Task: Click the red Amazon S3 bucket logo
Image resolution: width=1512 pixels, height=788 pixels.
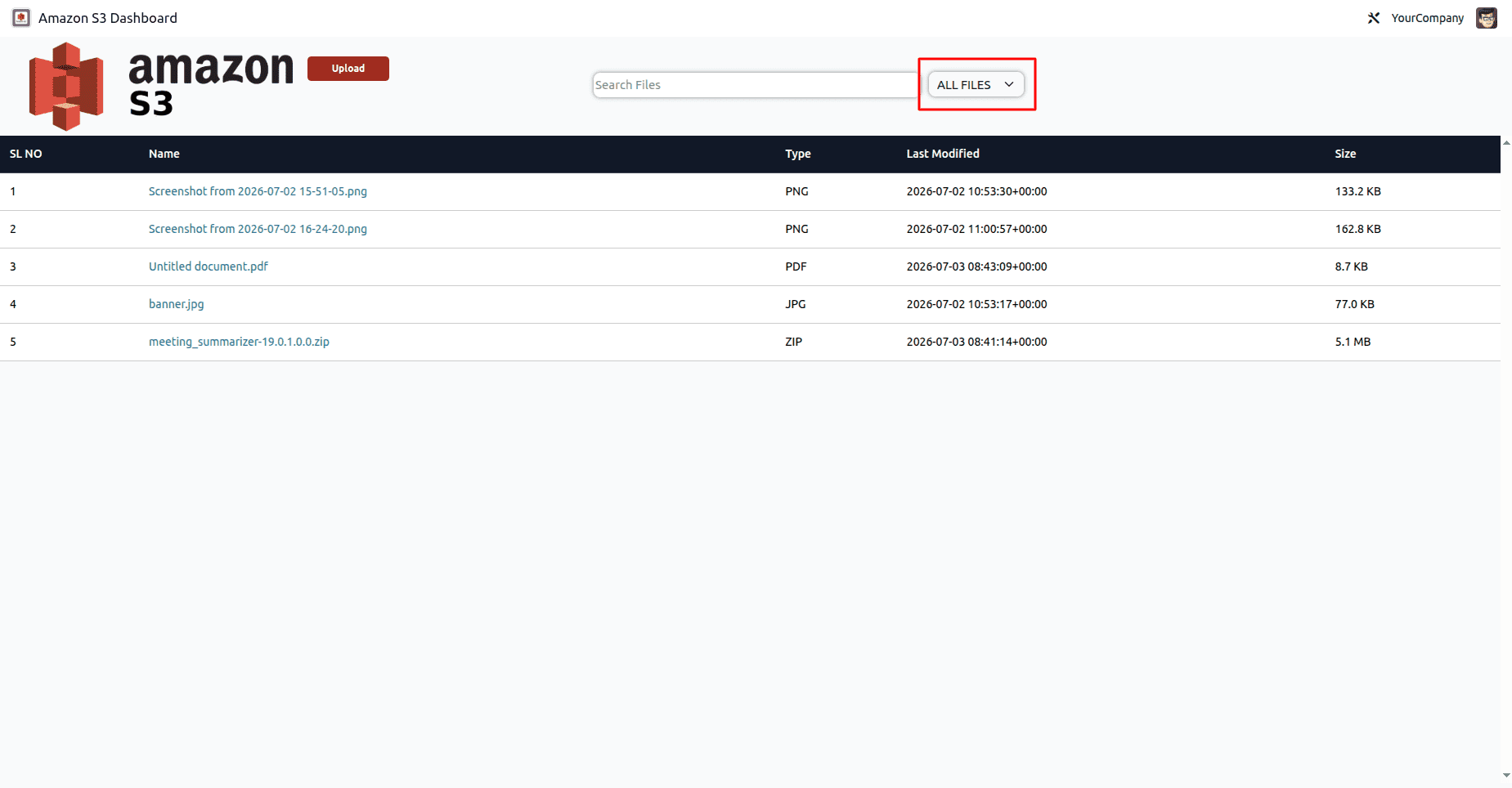Action: pos(66,87)
